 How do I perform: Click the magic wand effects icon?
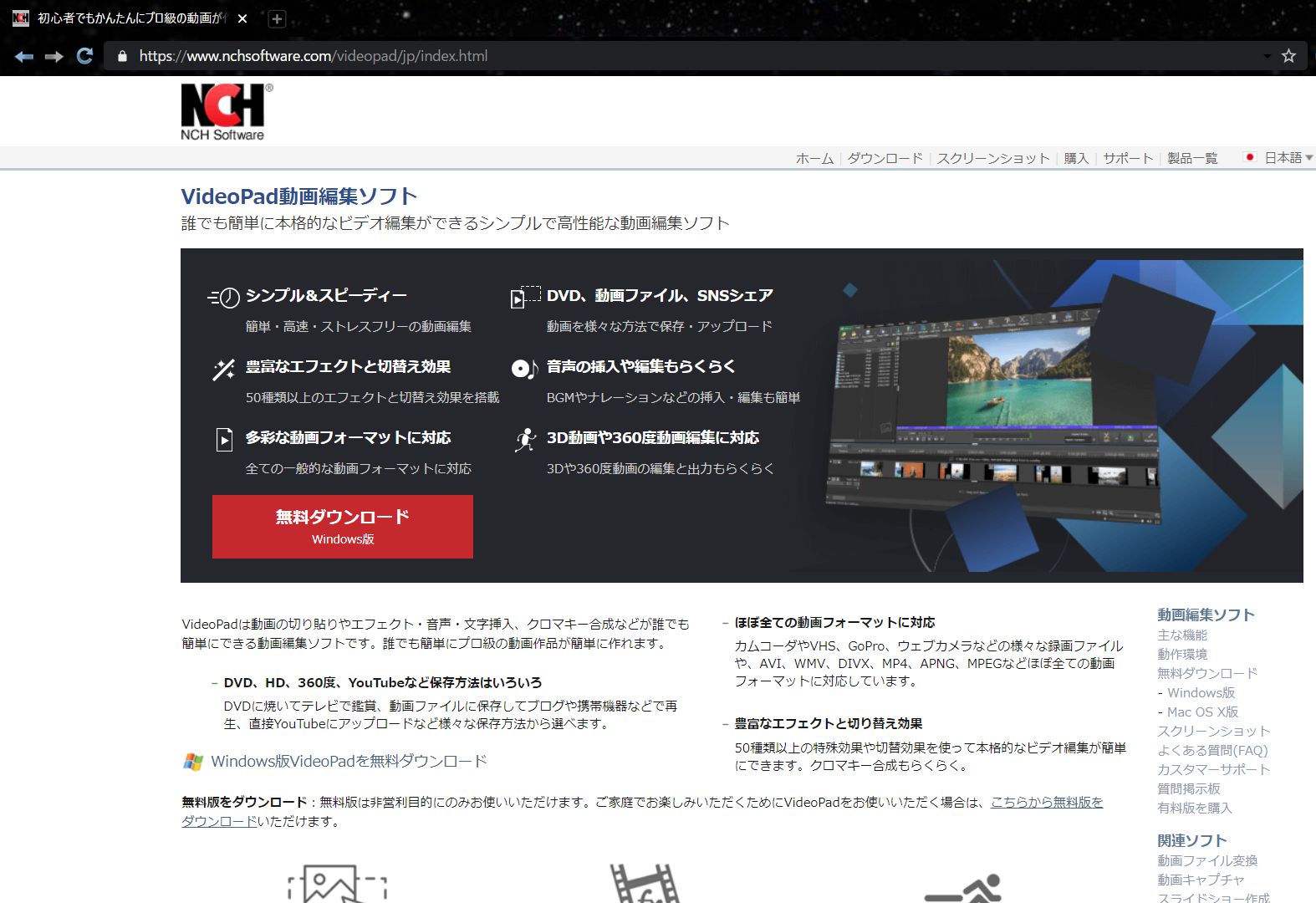click(x=223, y=369)
